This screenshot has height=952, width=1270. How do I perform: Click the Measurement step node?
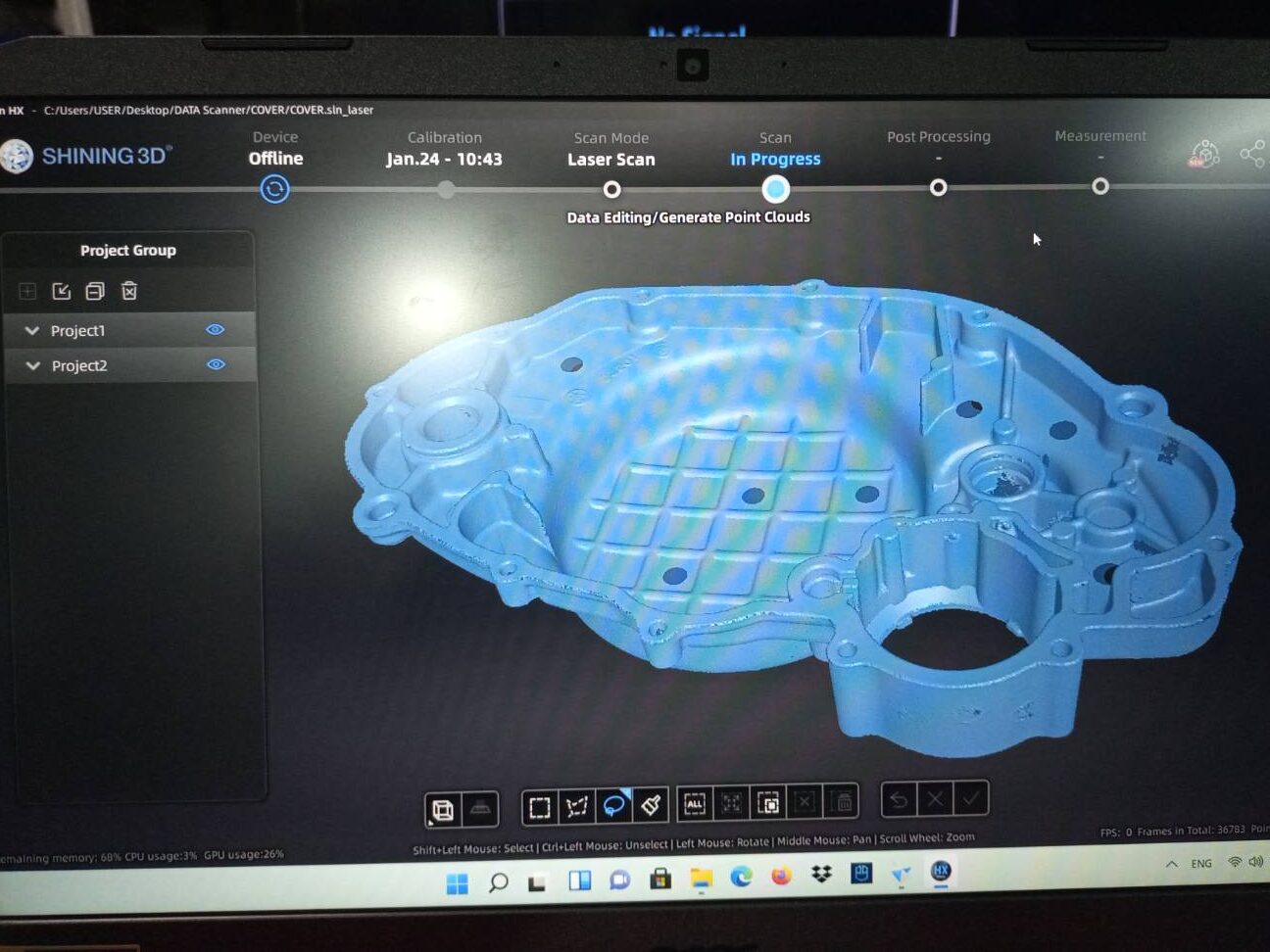click(x=1100, y=186)
